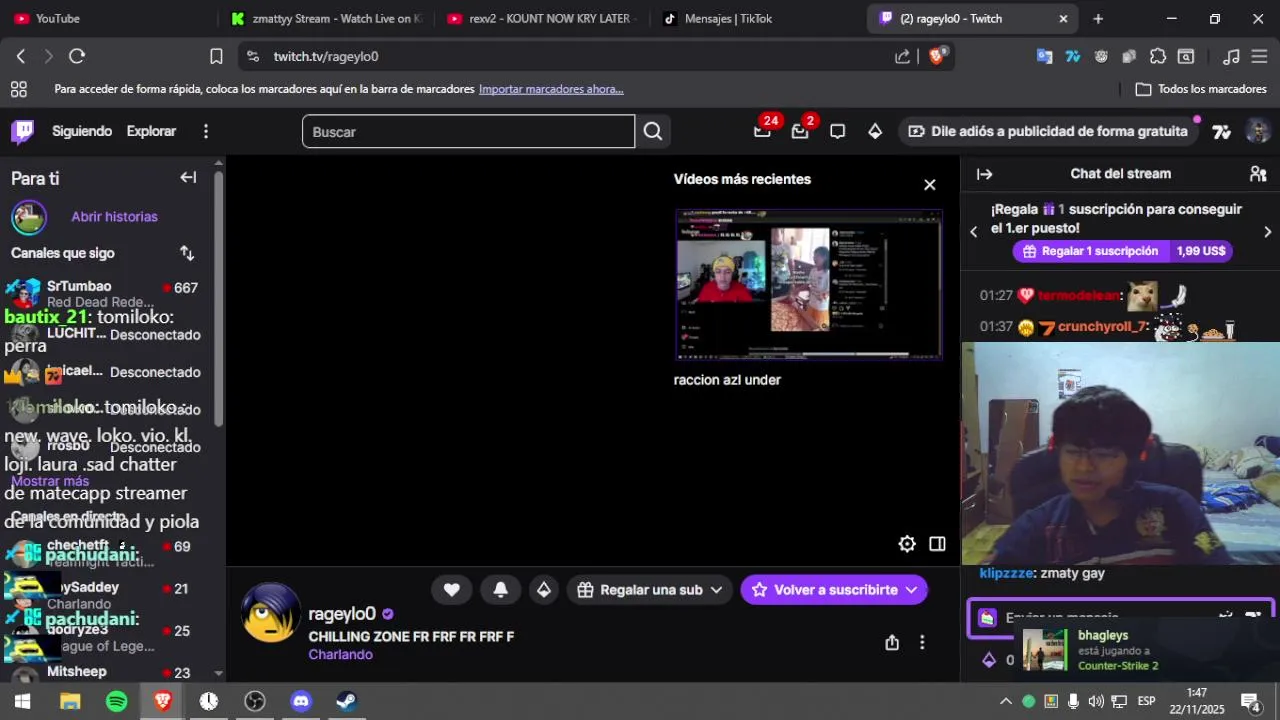Open Abrir historias link
Screen dimensions: 1280x720
(114, 216)
